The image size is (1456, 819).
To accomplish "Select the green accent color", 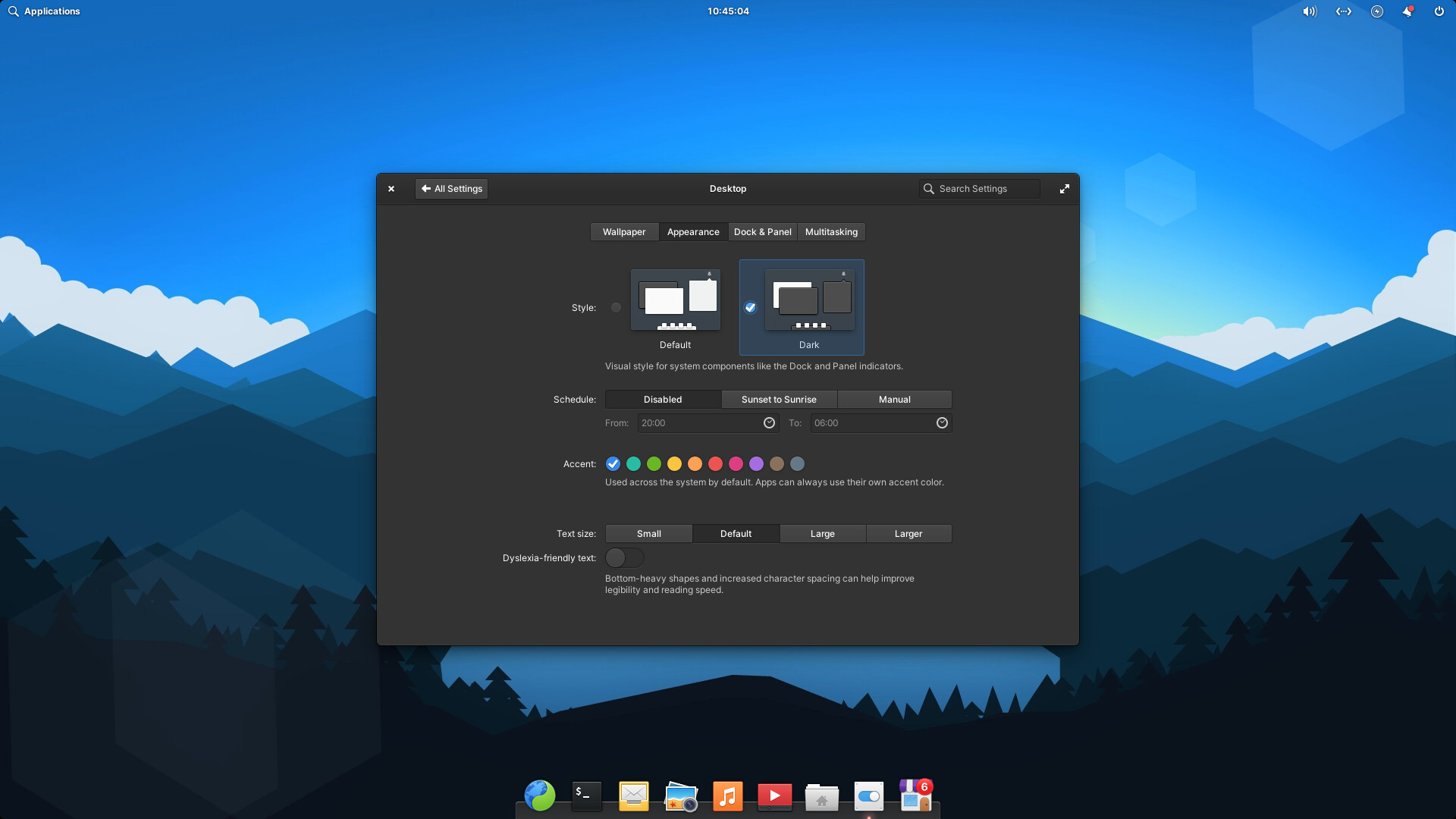I will [x=654, y=464].
